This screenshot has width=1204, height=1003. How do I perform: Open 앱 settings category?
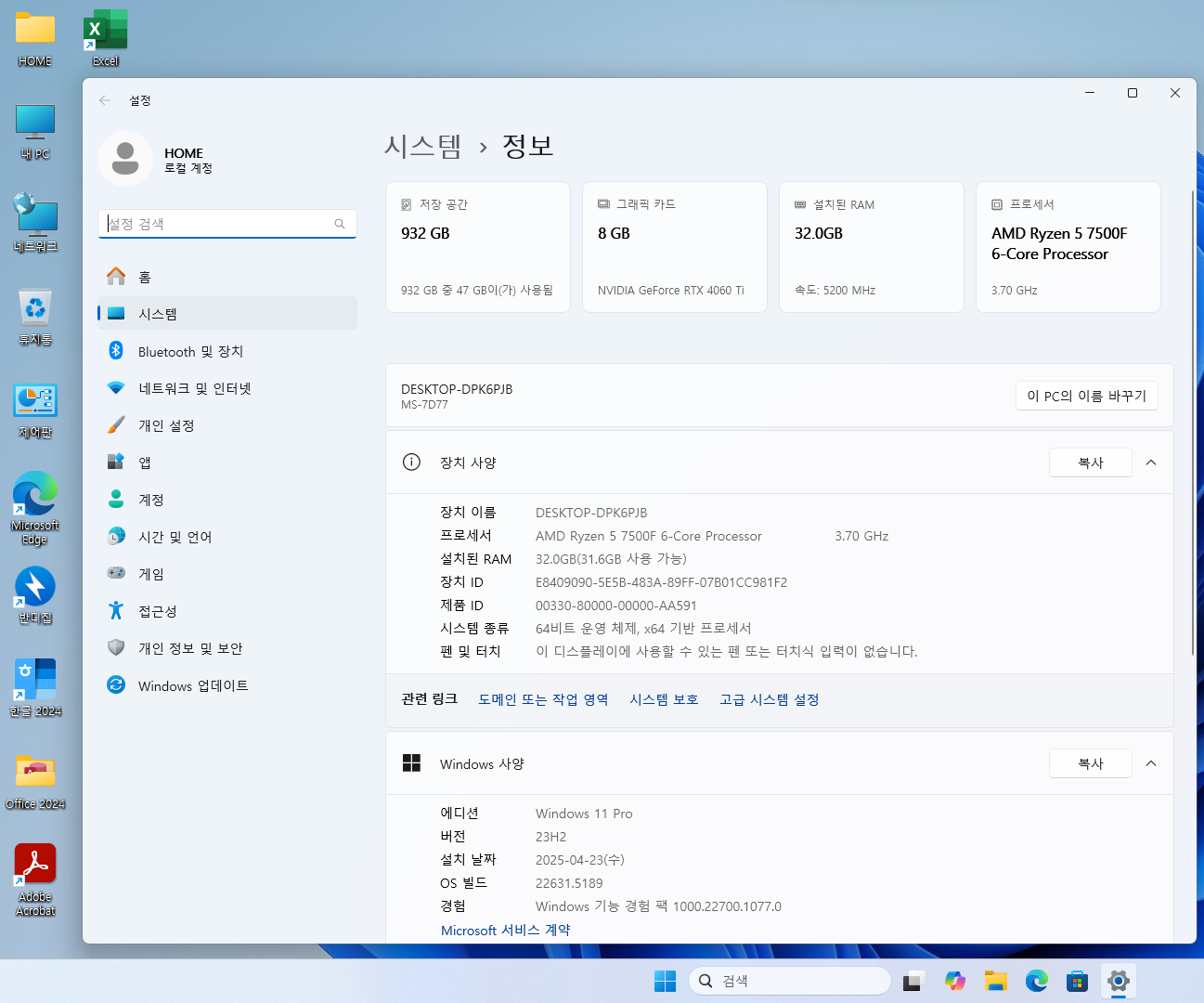pos(227,462)
